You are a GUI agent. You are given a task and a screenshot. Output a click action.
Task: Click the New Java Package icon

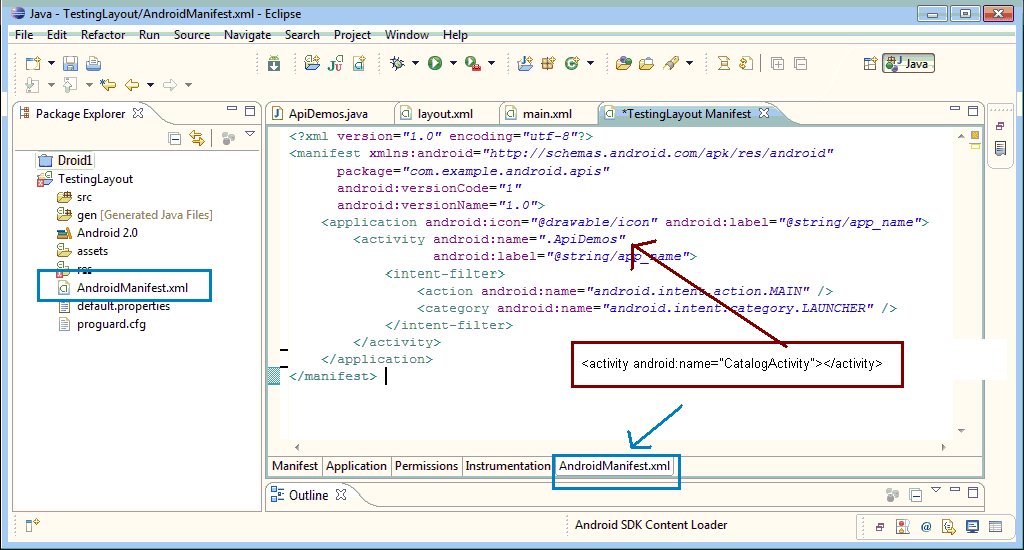tap(548, 63)
